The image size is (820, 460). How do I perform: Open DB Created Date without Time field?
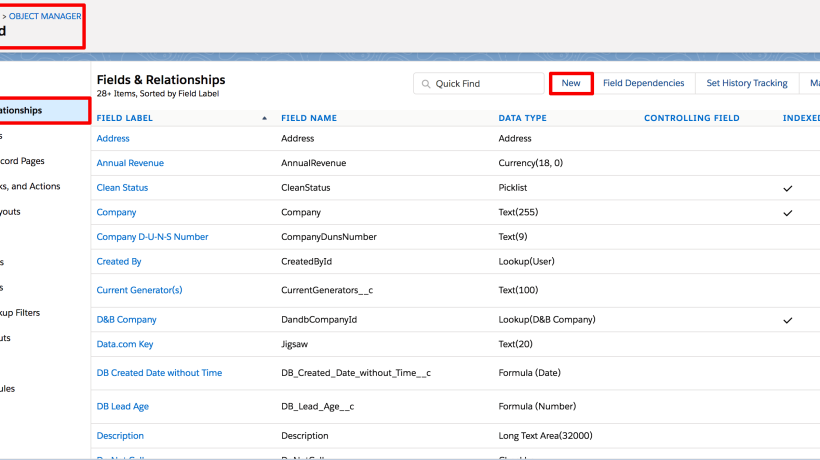click(159, 373)
